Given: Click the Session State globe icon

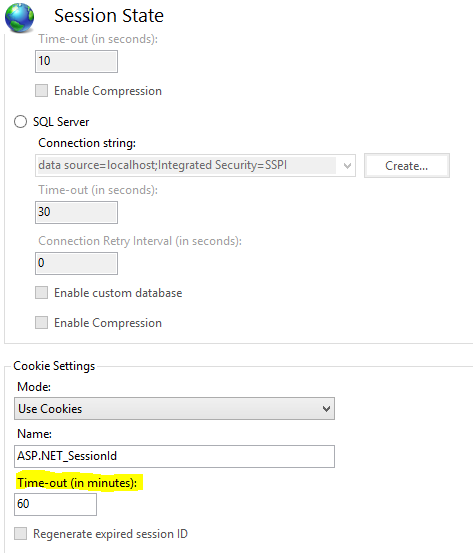Looking at the screenshot, I should click(19, 17).
